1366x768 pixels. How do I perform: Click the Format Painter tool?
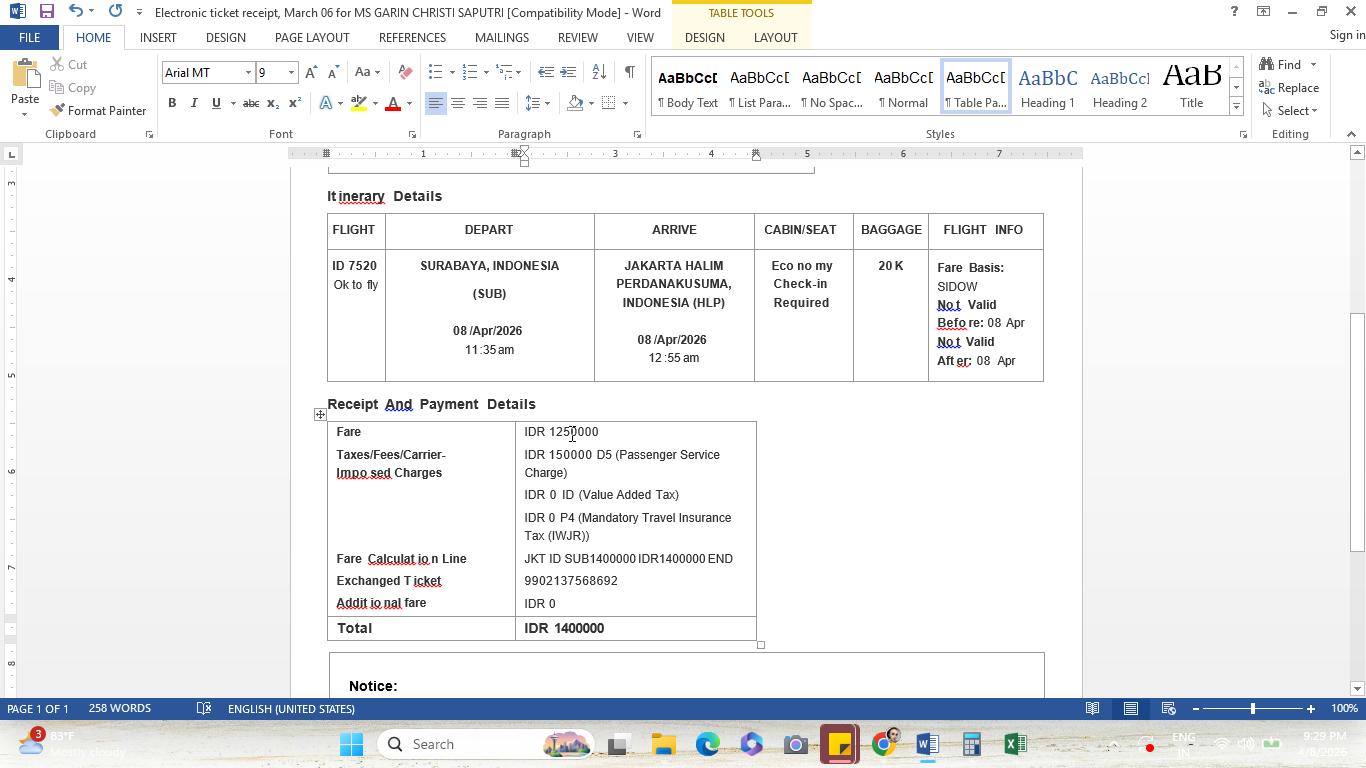pos(98,110)
